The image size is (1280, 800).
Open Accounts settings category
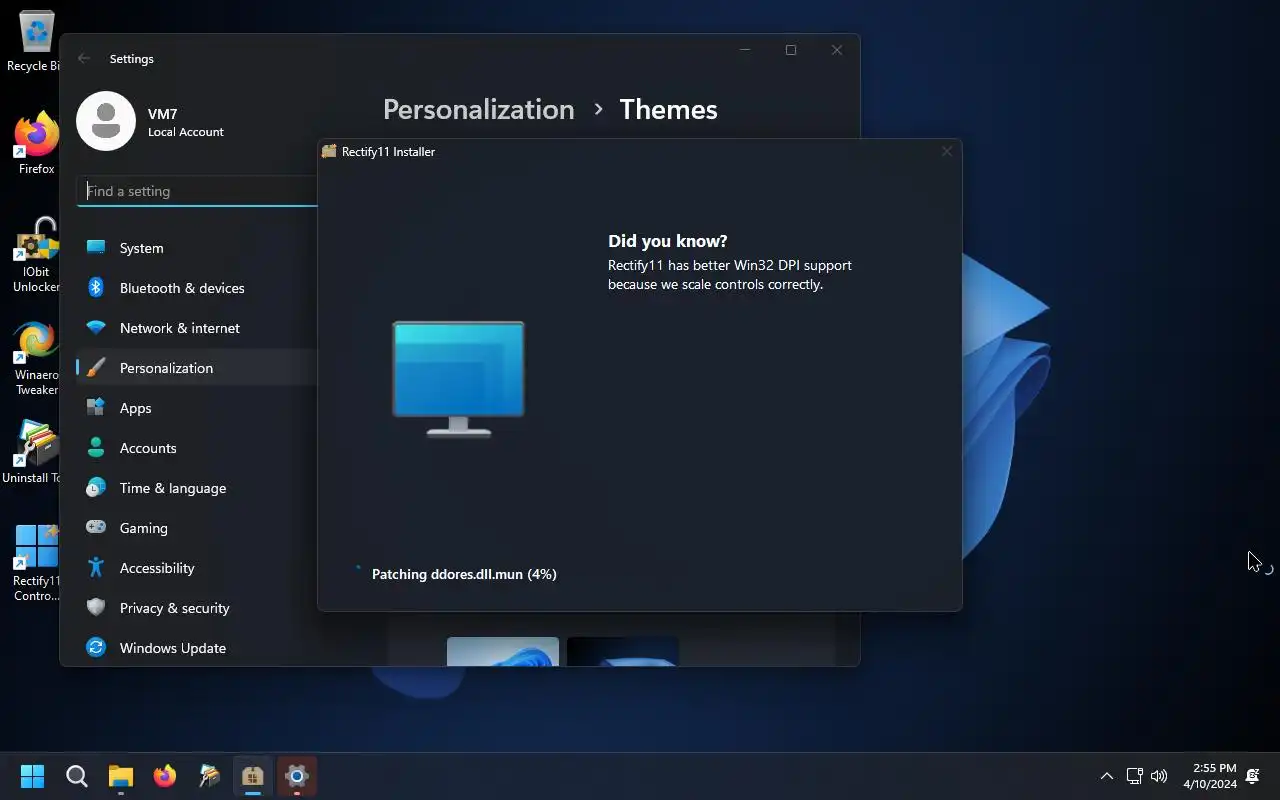coord(197,448)
